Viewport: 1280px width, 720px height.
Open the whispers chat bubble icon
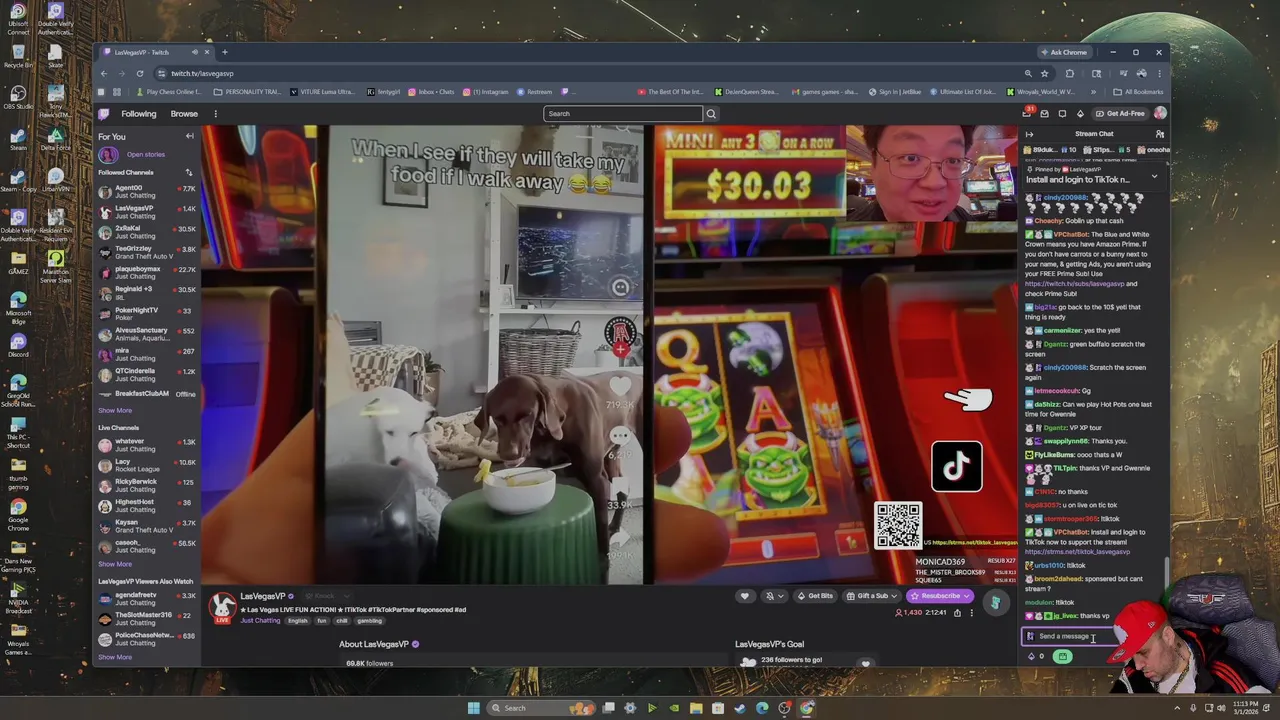pyautogui.click(x=1062, y=114)
